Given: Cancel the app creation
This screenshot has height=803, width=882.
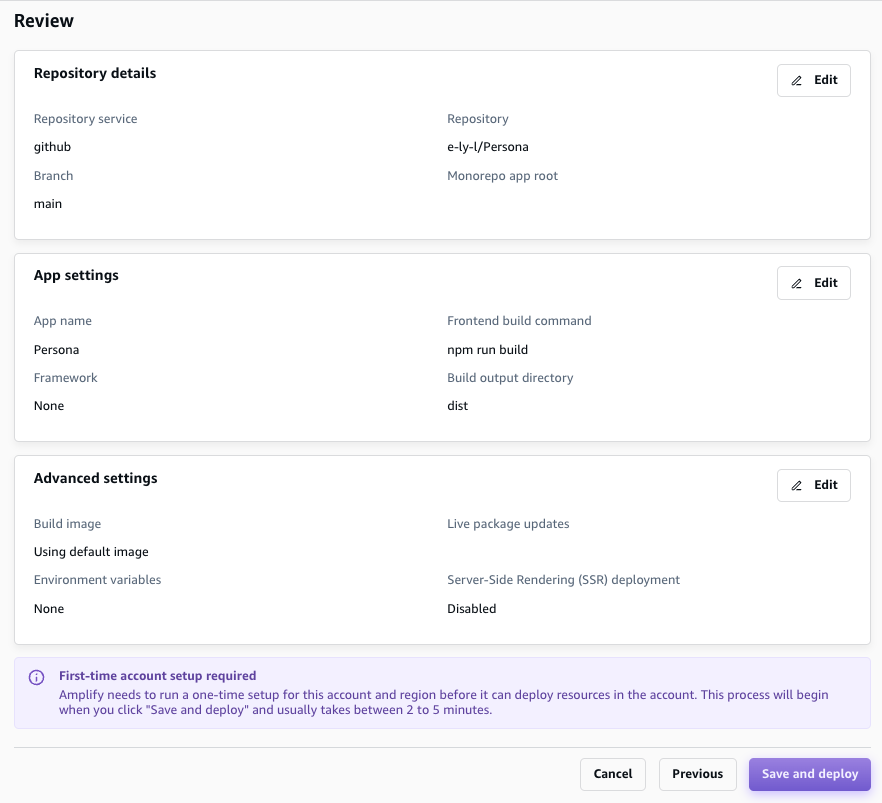Looking at the screenshot, I should pos(613,774).
